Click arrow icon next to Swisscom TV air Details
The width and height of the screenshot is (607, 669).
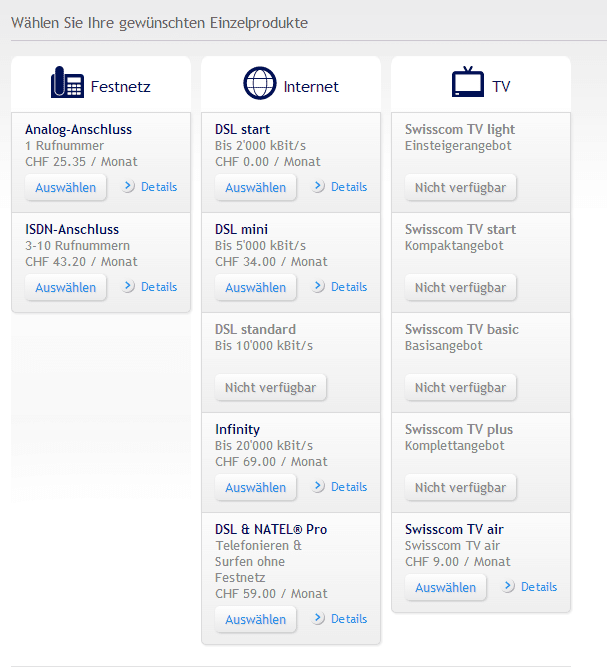pyautogui.click(x=508, y=586)
